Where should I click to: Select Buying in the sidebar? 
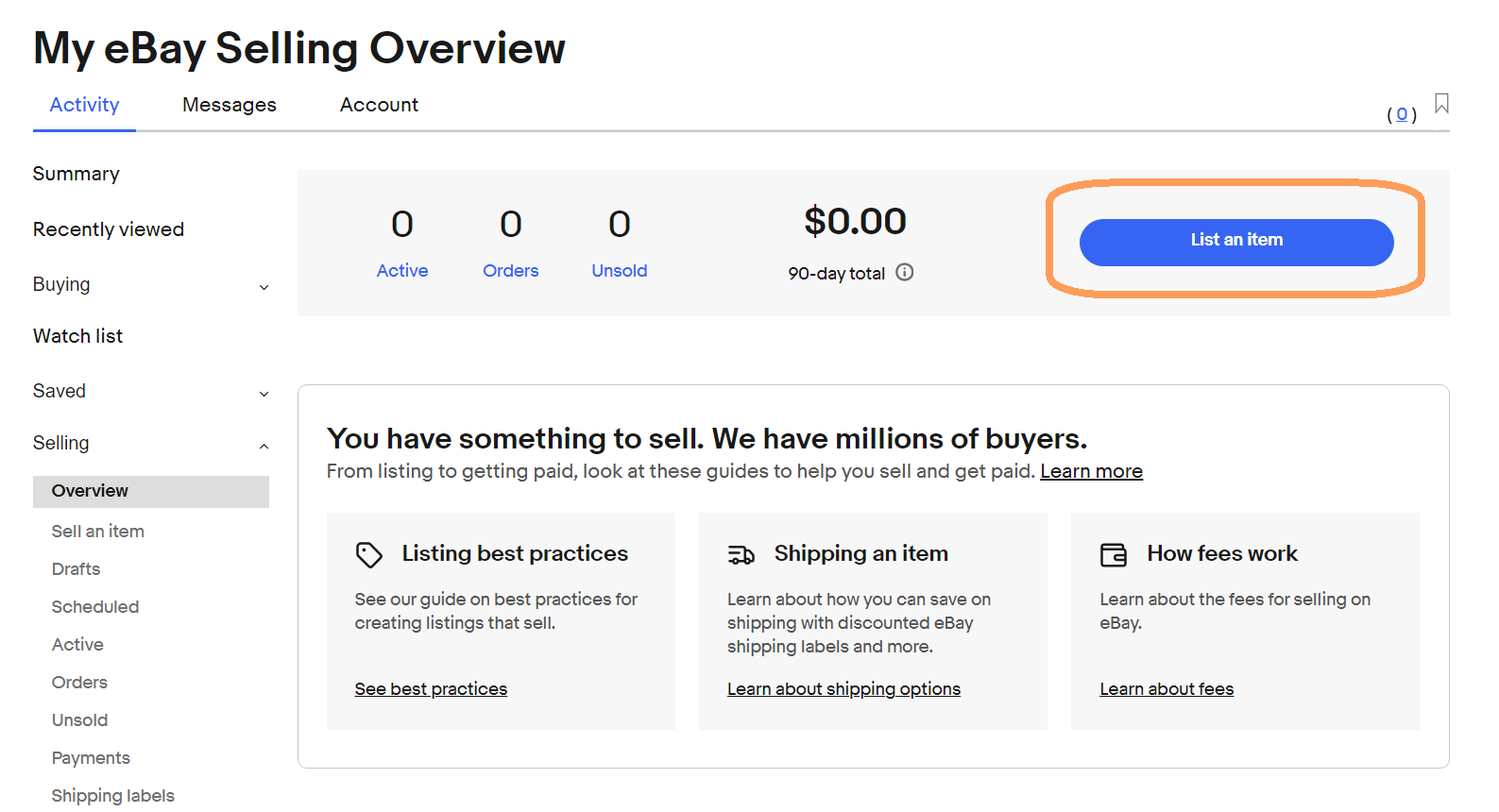pyautogui.click(x=61, y=284)
